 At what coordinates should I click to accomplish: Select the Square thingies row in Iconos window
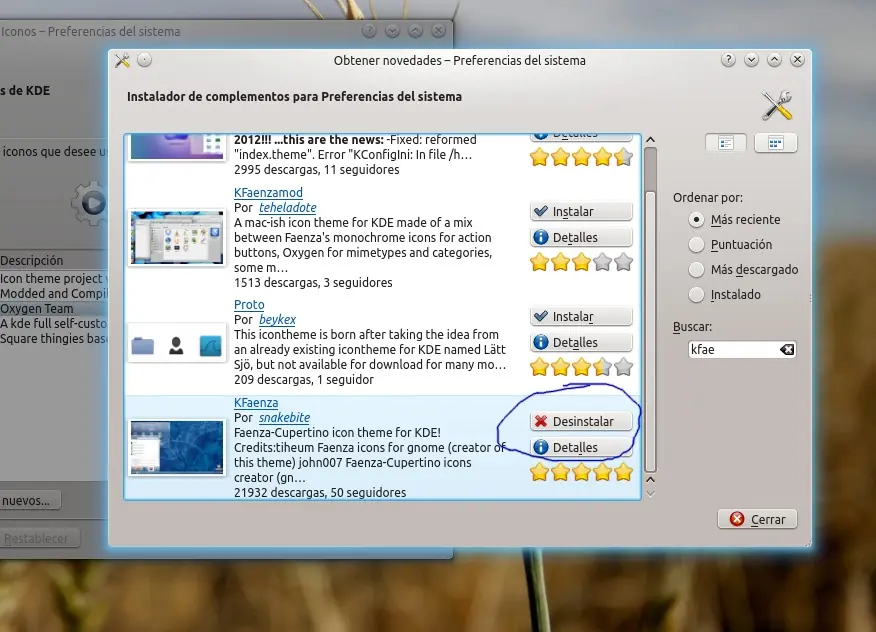54,339
